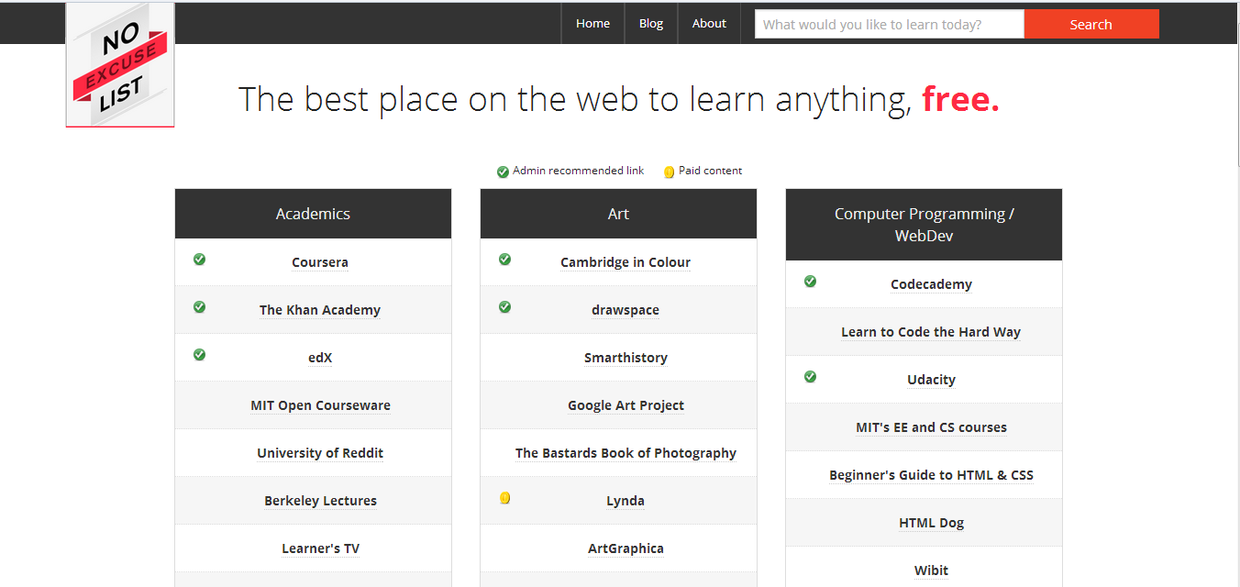Open Cambridge in Colour link
Screen dimensions: 1240x587
[625, 263]
